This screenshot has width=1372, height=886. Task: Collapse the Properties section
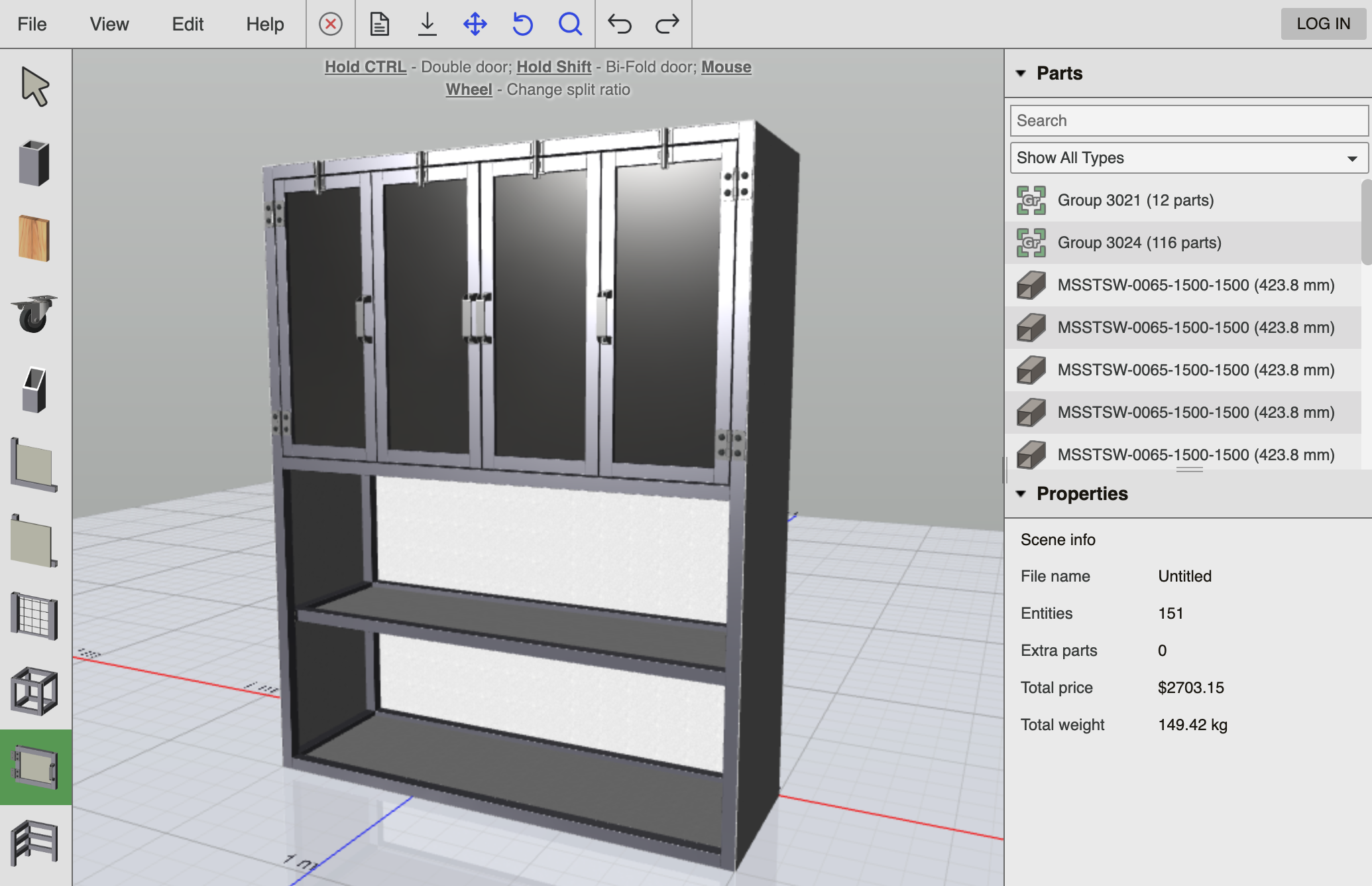point(1022,494)
